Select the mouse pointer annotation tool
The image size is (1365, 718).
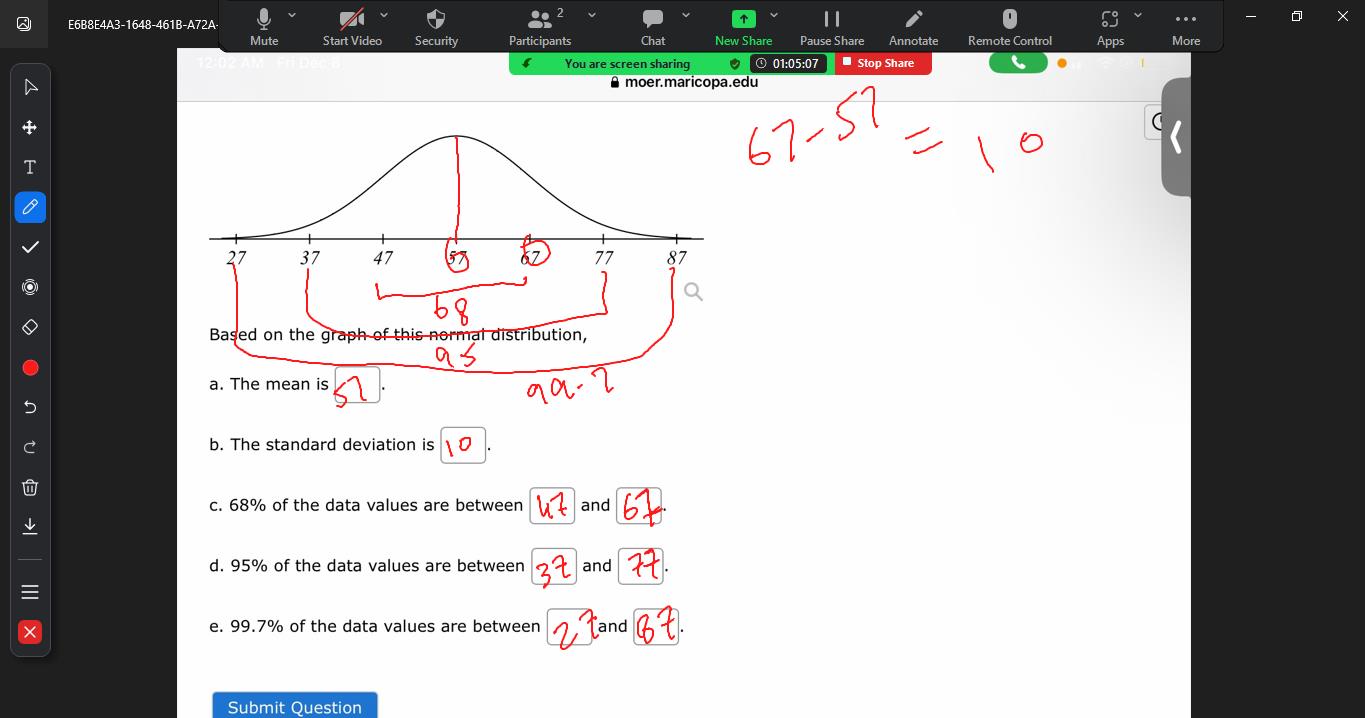[30, 87]
